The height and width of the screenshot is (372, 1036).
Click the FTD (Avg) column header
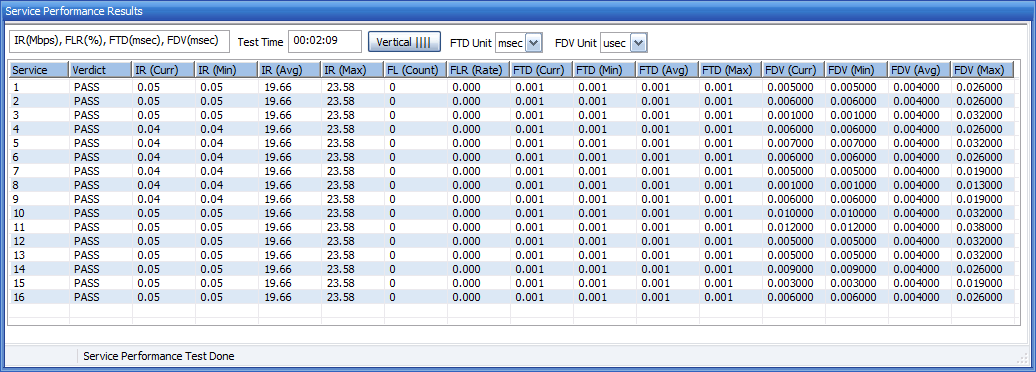[667, 69]
